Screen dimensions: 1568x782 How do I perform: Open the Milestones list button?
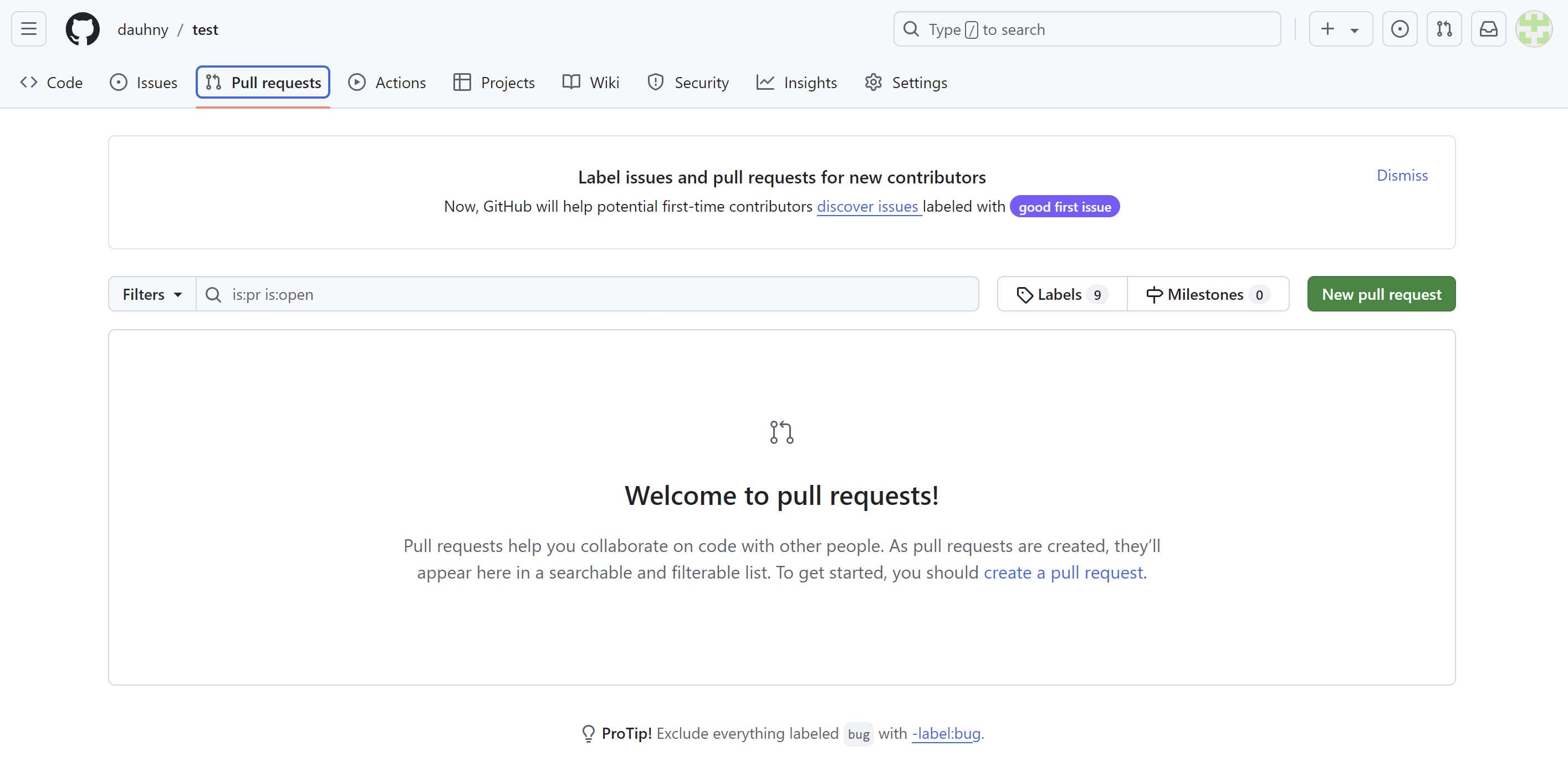click(1208, 294)
